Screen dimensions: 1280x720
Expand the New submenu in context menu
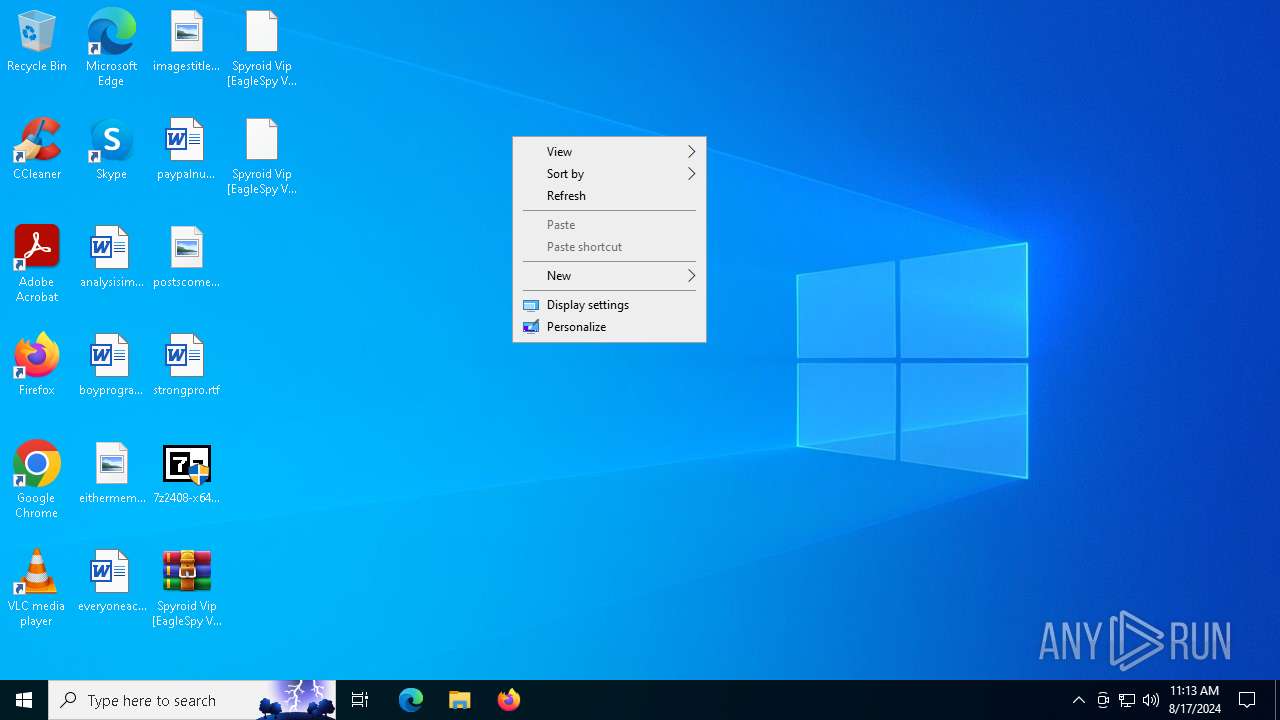point(609,276)
